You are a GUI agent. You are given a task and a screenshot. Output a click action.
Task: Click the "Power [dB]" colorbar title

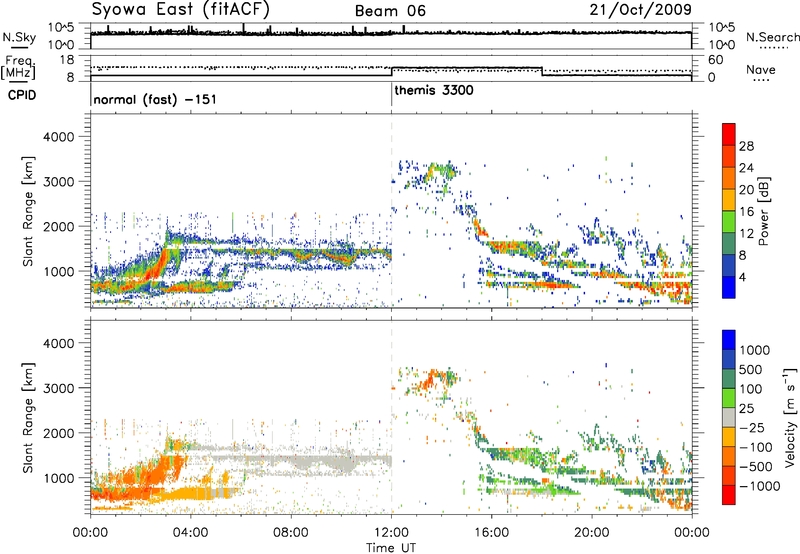click(x=763, y=211)
